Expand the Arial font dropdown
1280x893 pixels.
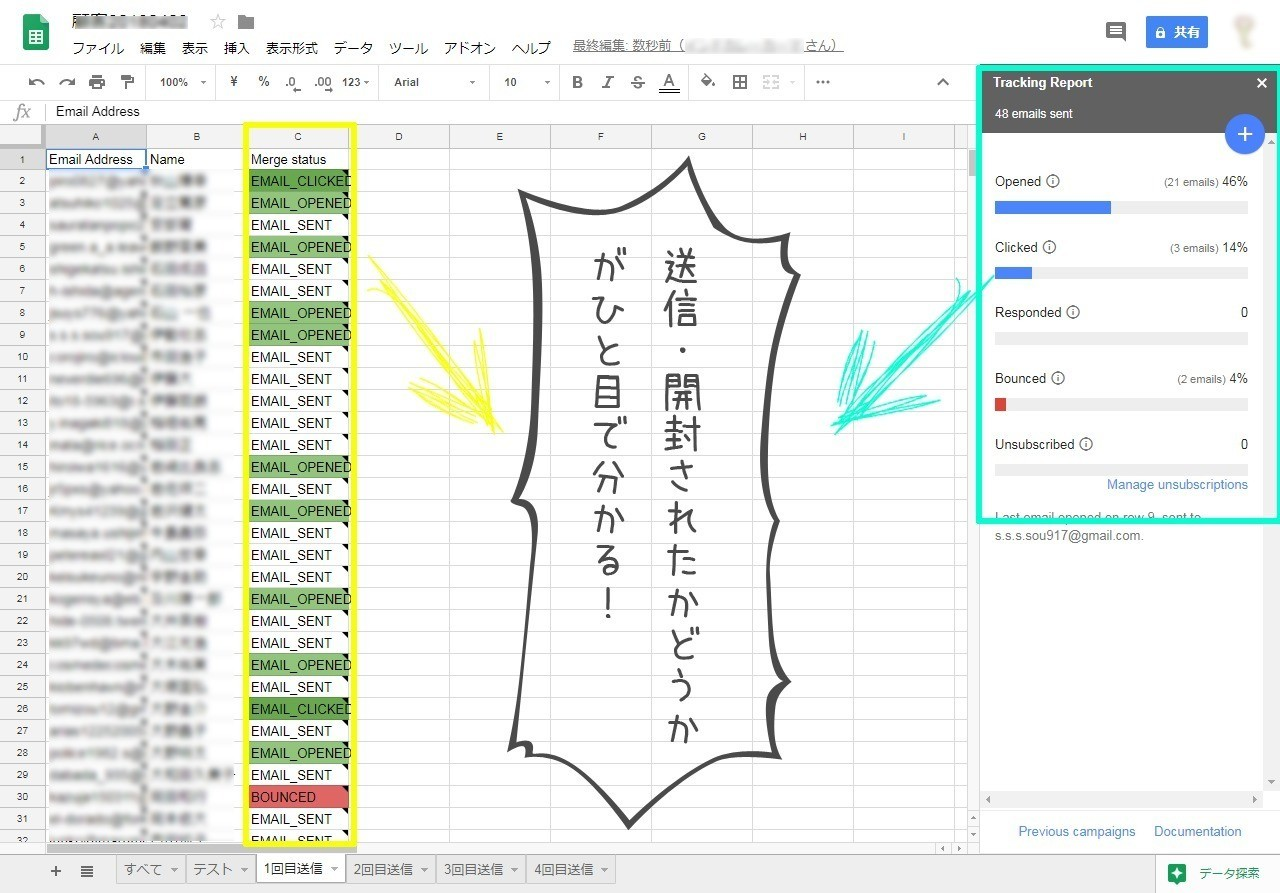[434, 82]
